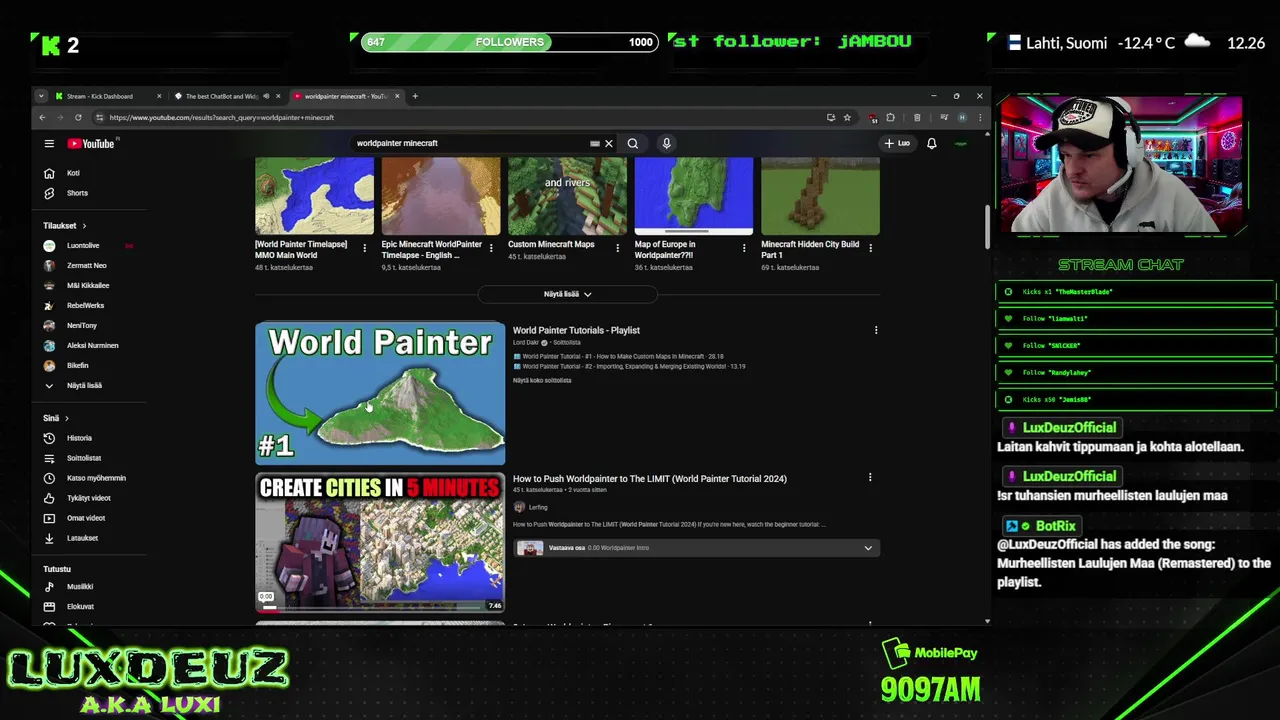The width and height of the screenshot is (1280, 720).
Task: Close the Stream - Kick Dashboard tab
Action: point(159,96)
